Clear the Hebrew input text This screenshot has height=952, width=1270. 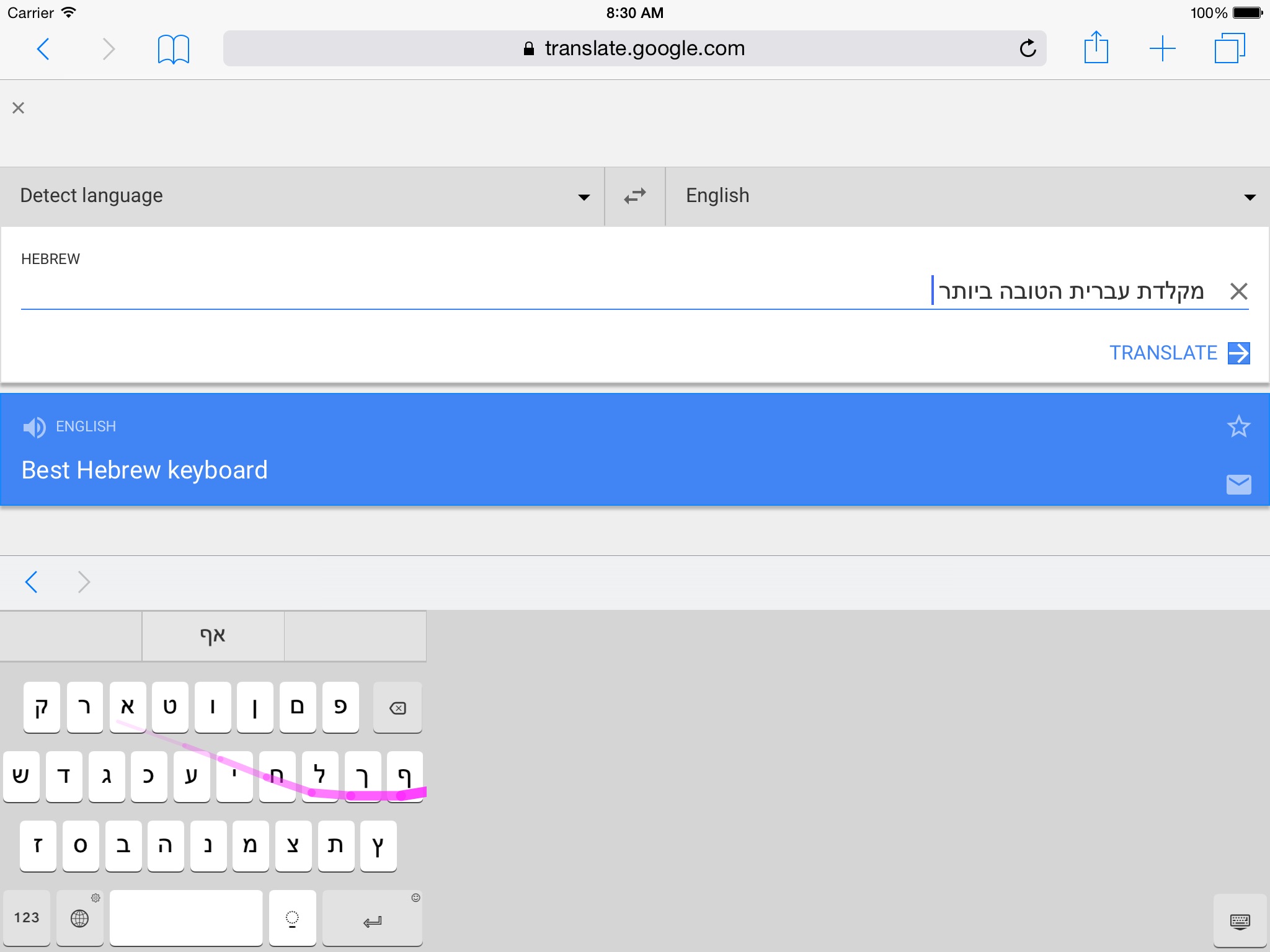coord(1238,291)
